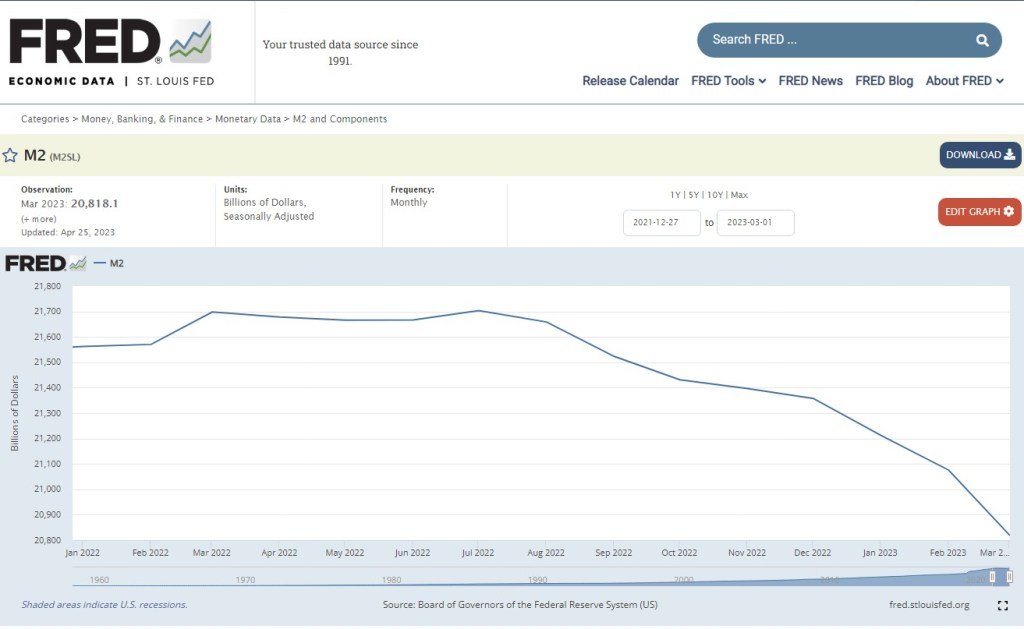The image size is (1024, 629).
Task: Click the start date field 2021-12-27
Action: (661, 223)
